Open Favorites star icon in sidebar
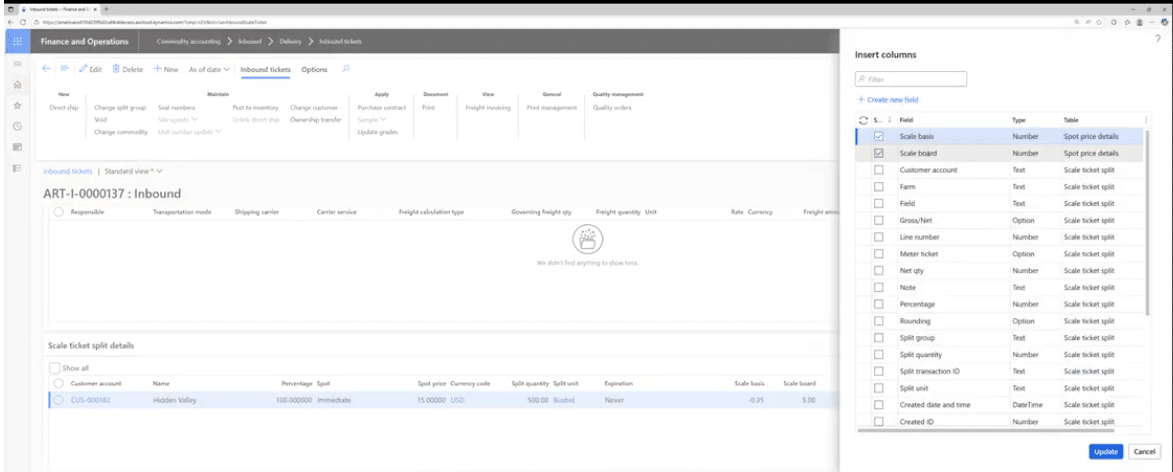 click(17, 105)
